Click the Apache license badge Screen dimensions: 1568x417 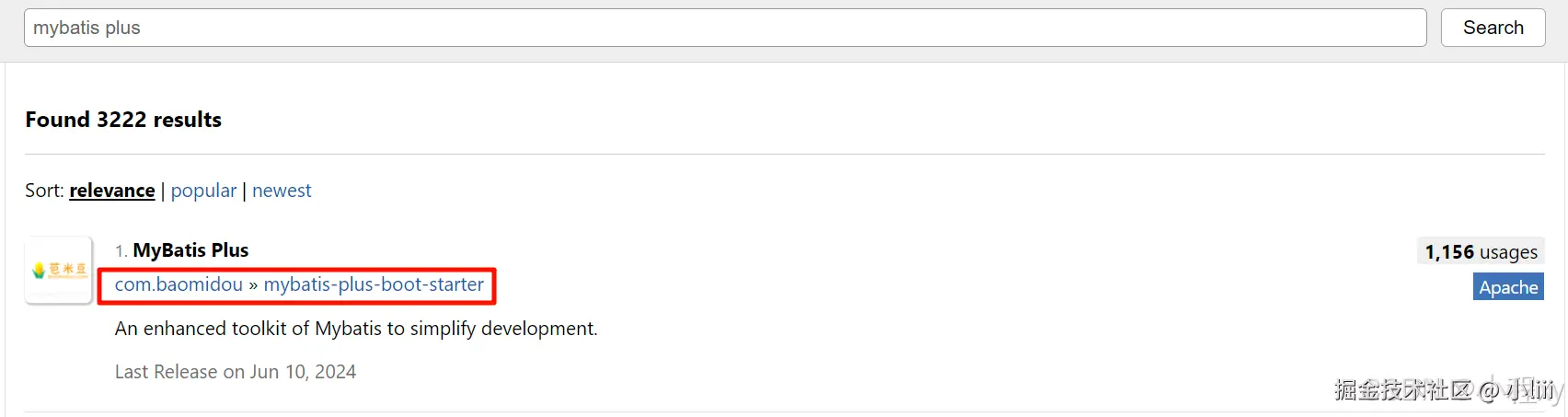pyautogui.click(x=1507, y=287)
